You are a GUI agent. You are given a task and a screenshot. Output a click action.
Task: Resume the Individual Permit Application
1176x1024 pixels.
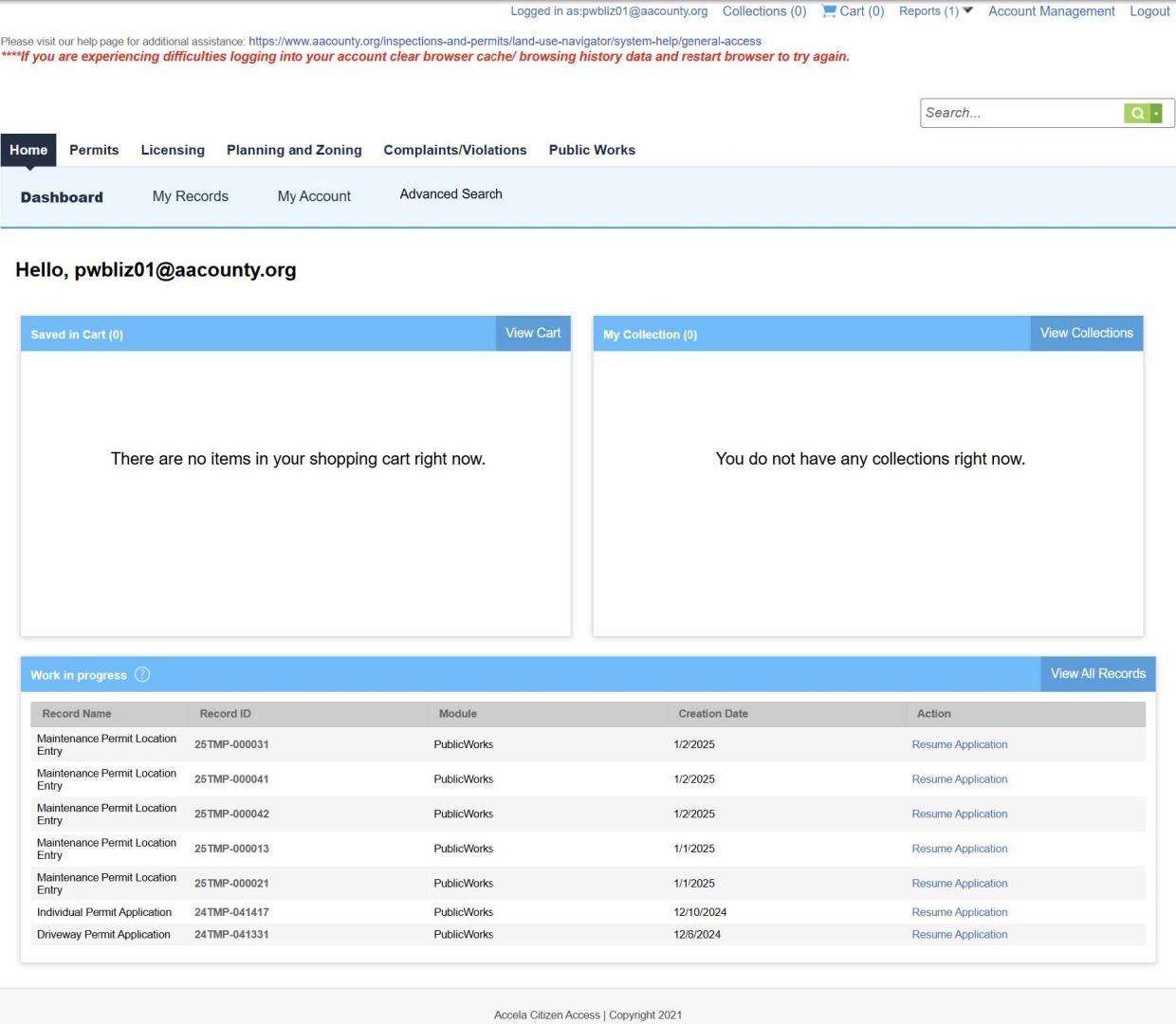[960, 912]
